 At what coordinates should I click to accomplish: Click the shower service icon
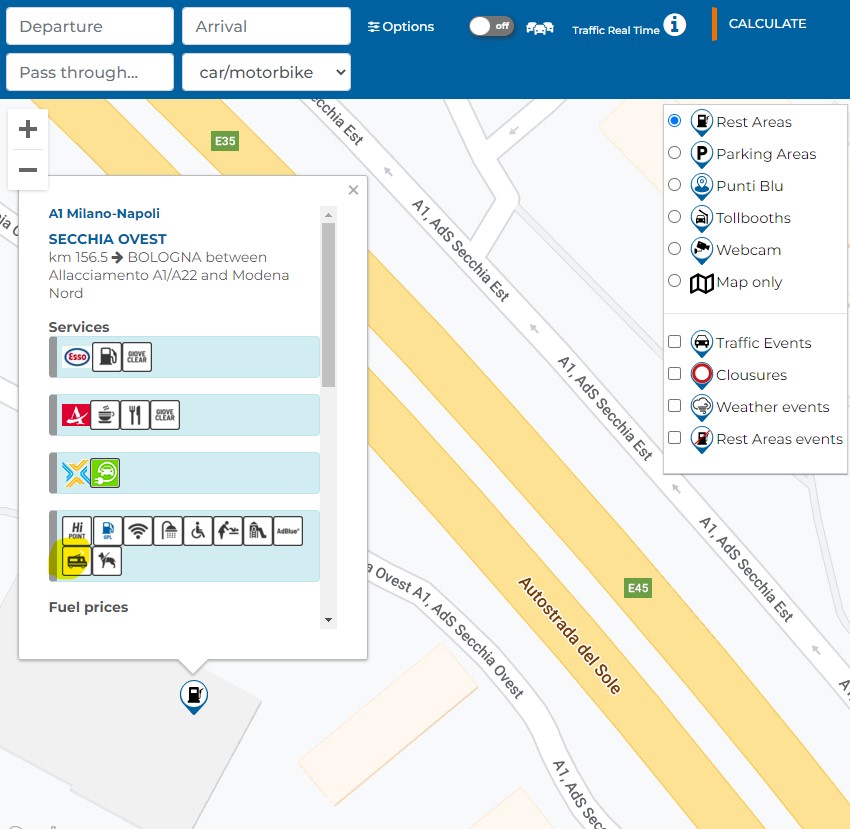168,531
